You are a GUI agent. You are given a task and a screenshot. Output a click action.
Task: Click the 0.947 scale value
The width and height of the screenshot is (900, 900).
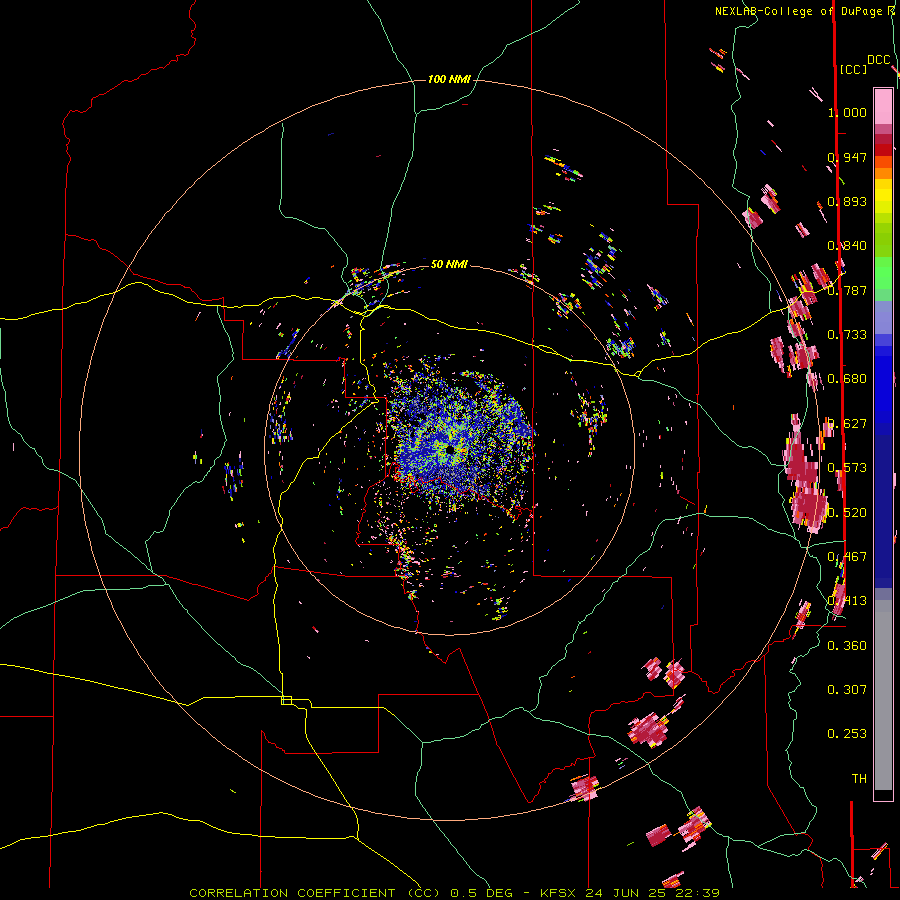click(x=847, y=157)
